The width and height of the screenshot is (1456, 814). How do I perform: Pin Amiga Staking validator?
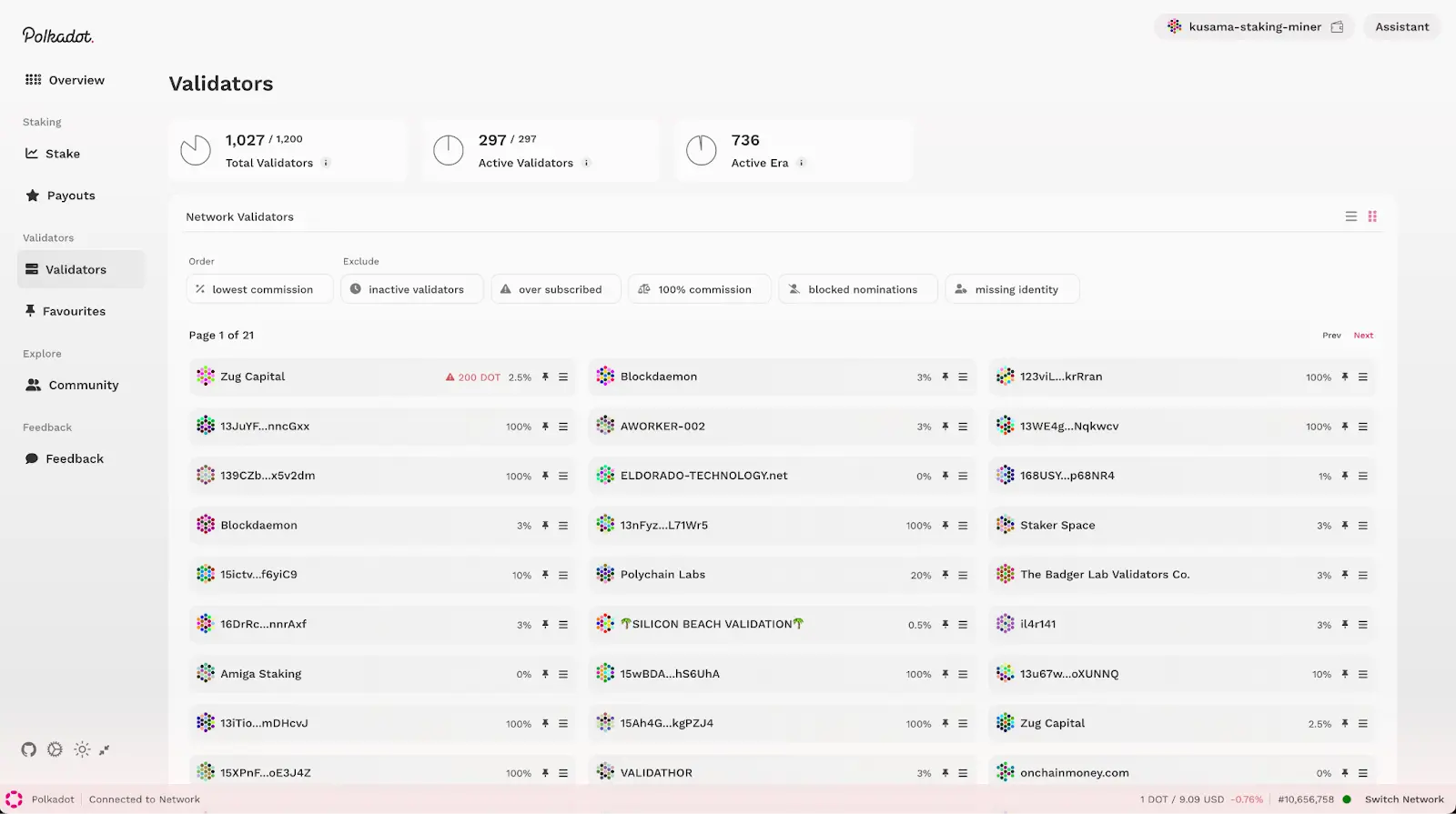point(545,674)
